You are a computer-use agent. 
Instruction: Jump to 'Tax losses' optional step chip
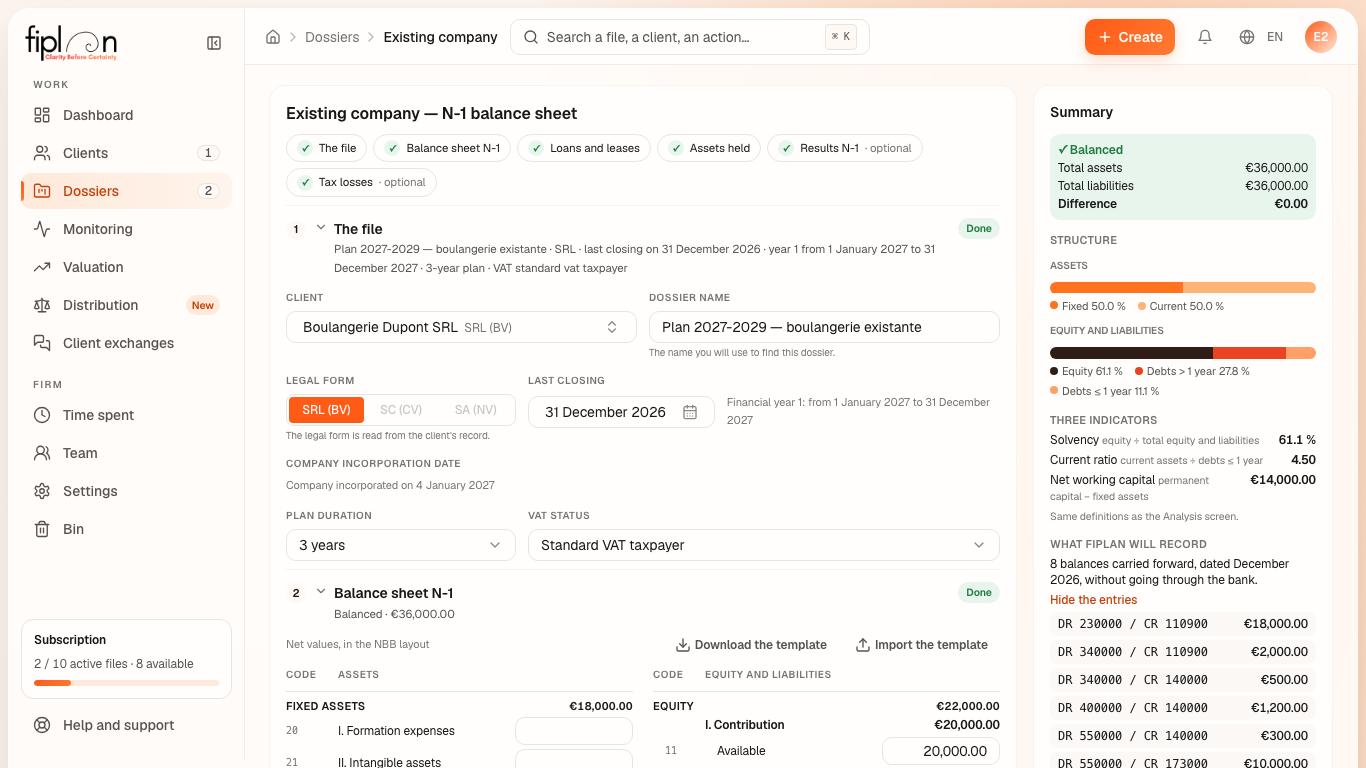coord(362,182)
